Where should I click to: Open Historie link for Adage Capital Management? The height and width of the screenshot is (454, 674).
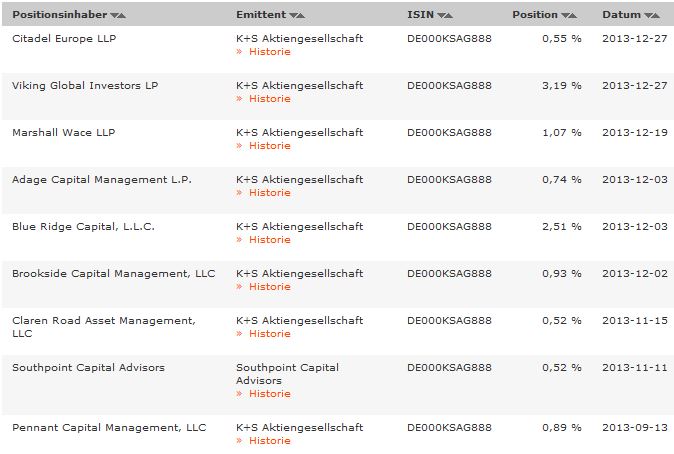point(269,193)
